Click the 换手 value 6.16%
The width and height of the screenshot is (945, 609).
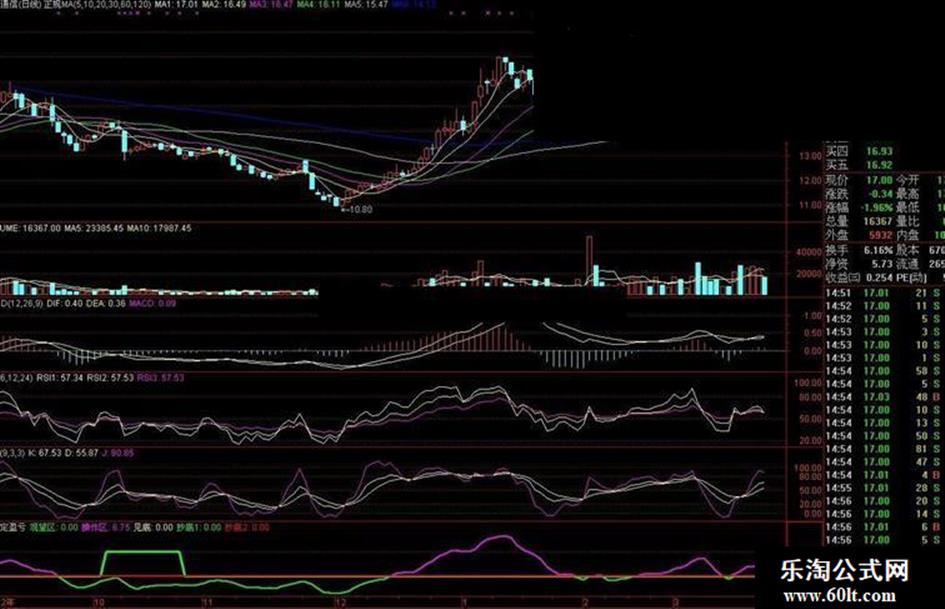click(878, 250)
